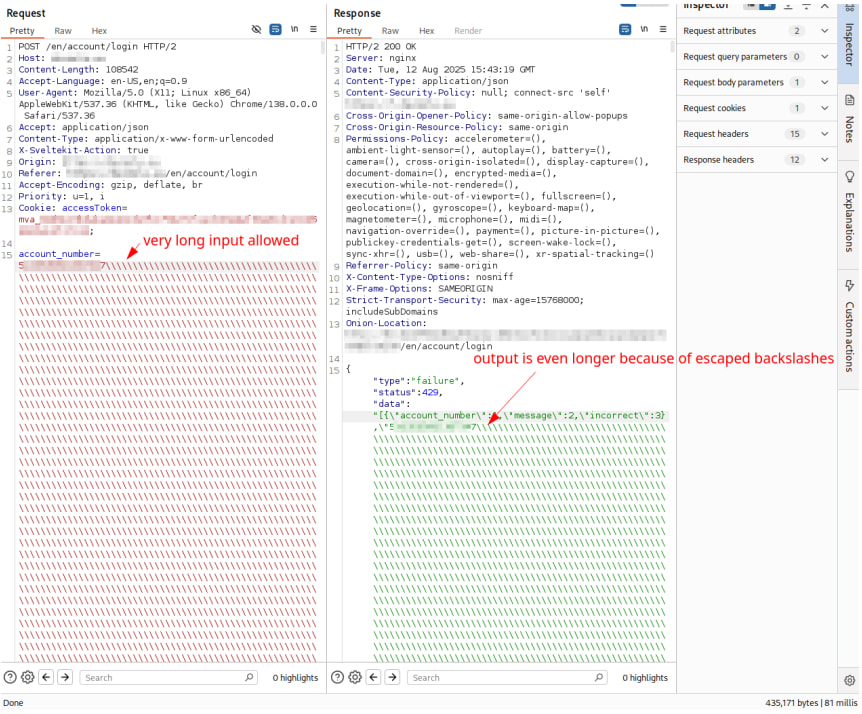
Task: Open the Explanations side tab
Action: 849,213
